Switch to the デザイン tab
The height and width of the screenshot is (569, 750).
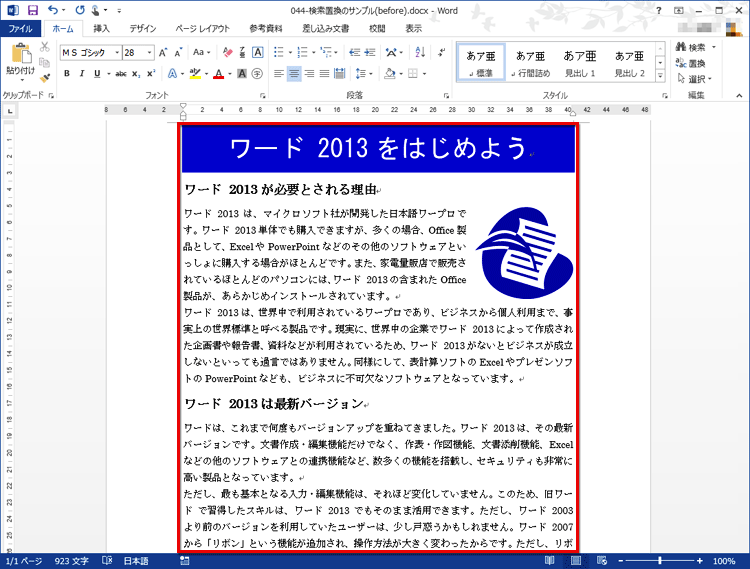click(143, 29)
